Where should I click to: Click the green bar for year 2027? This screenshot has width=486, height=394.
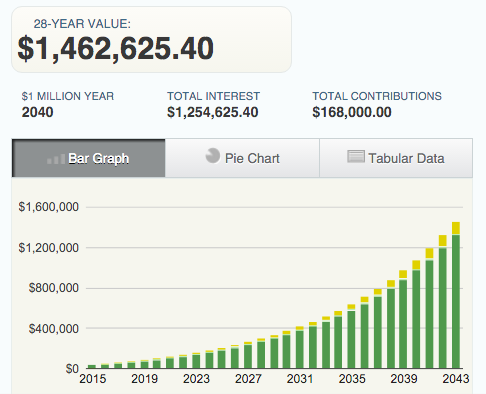248,357
